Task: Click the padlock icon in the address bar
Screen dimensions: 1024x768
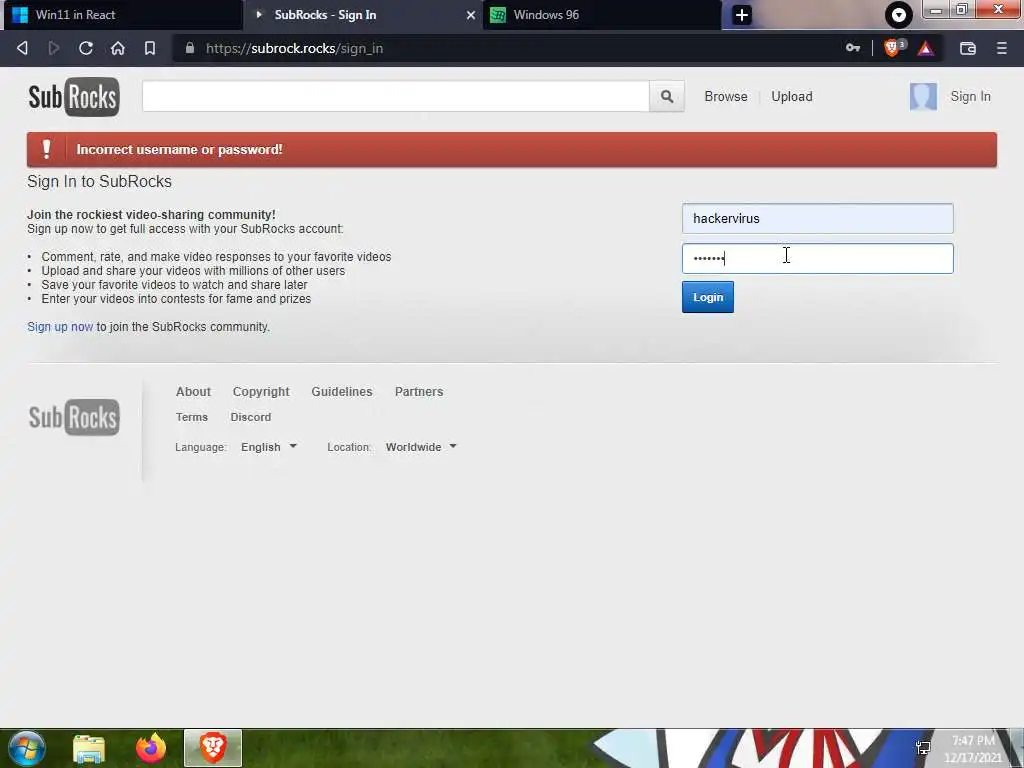Action: [x=189, y=48]
